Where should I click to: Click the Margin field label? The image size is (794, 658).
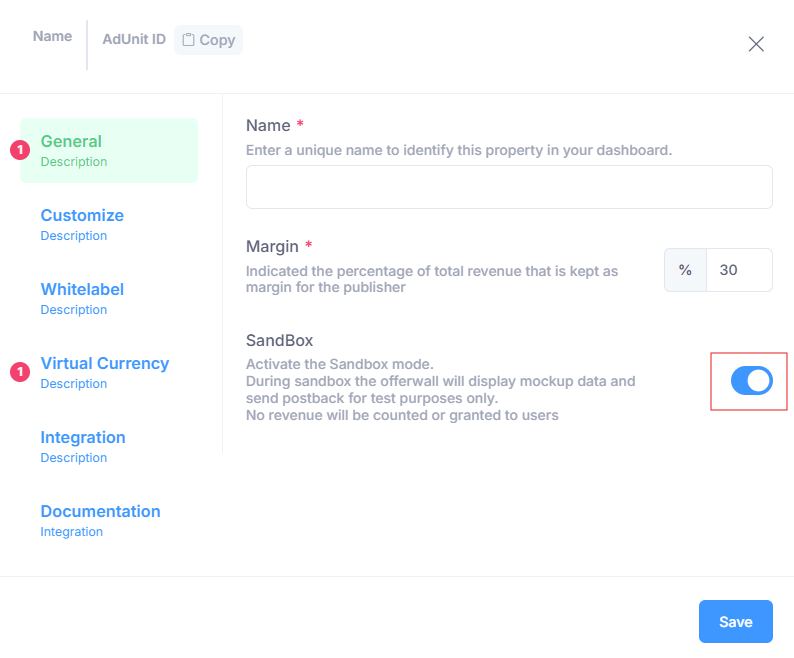pos(273,246)
